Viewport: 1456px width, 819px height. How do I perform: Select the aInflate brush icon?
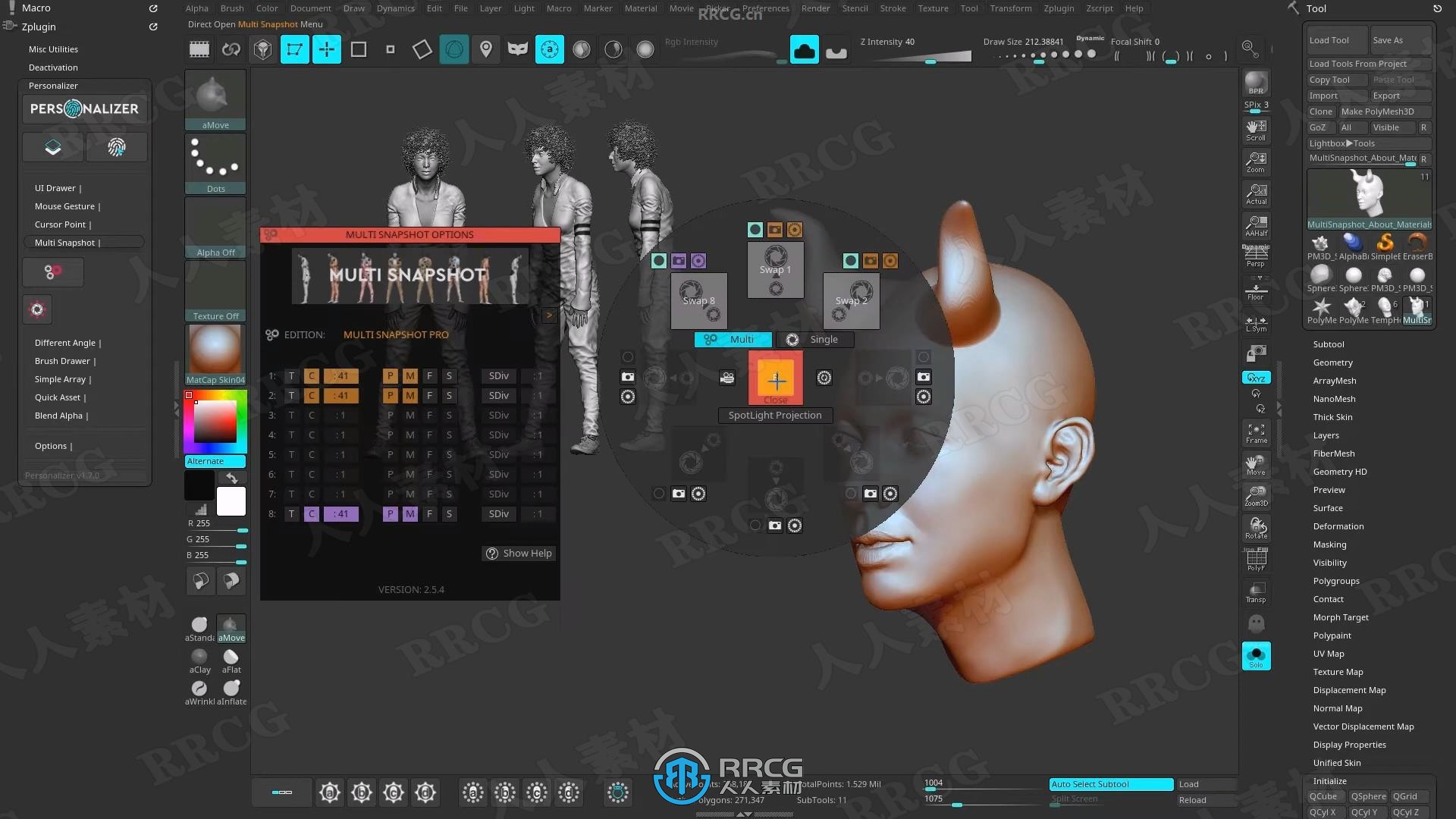point(231,692)
